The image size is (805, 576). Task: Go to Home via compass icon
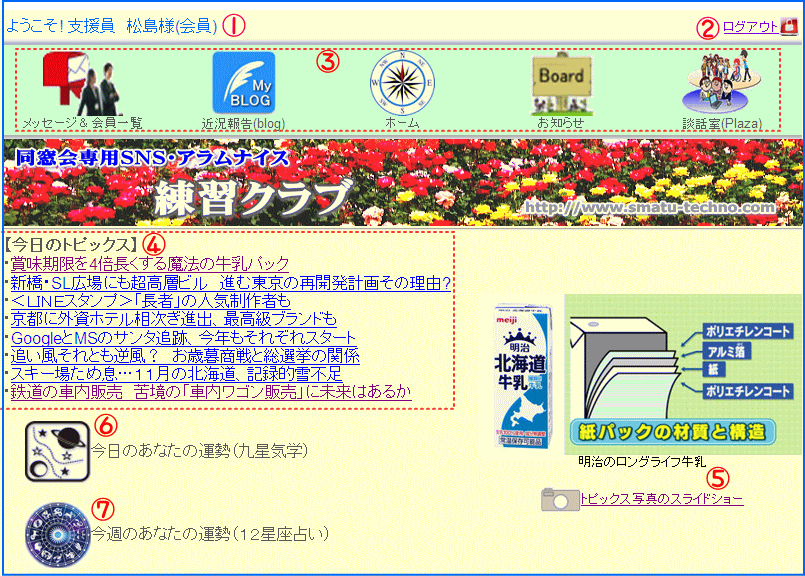pos(402,83)
